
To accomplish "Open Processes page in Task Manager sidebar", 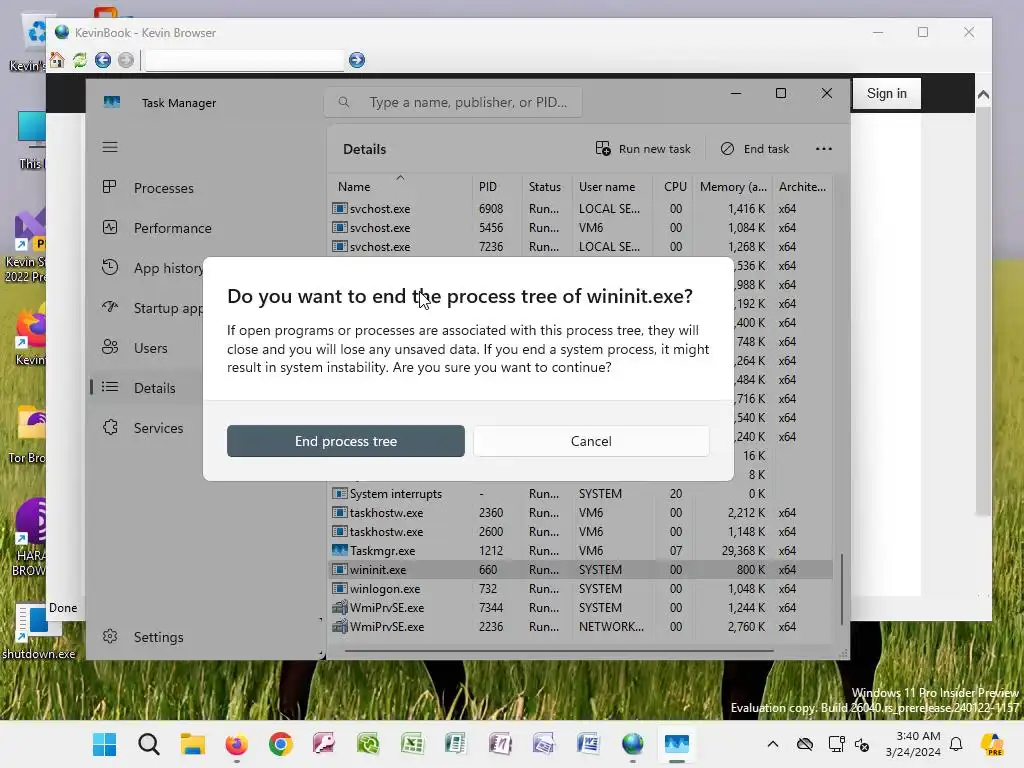I will tap(163, 188).
